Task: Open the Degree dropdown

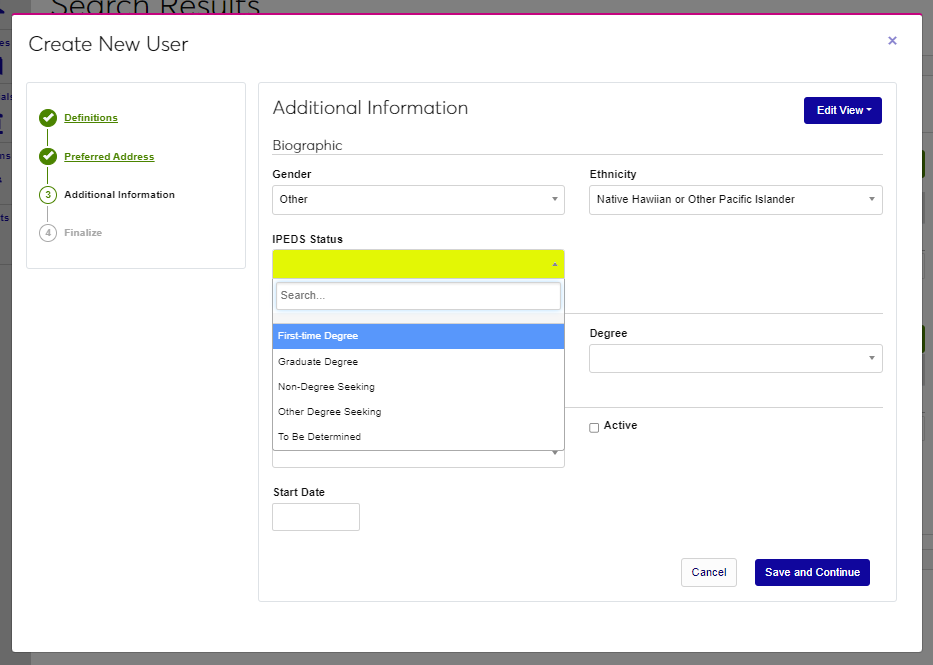Action: [735, 358]
